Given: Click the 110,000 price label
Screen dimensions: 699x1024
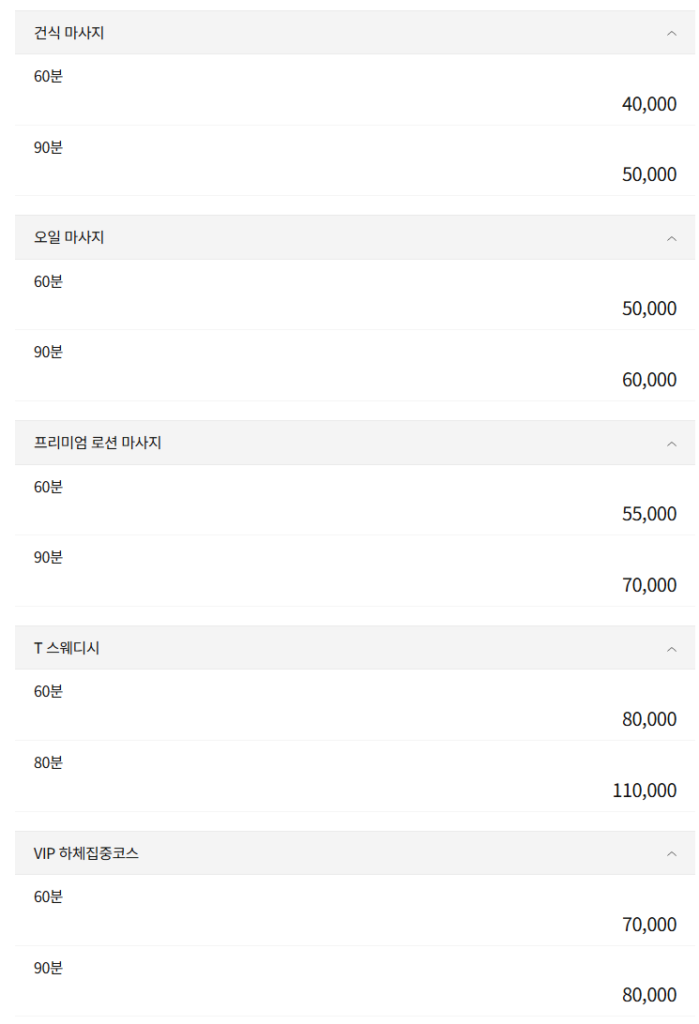Looking at the screenshot, I should coord(645,789).
